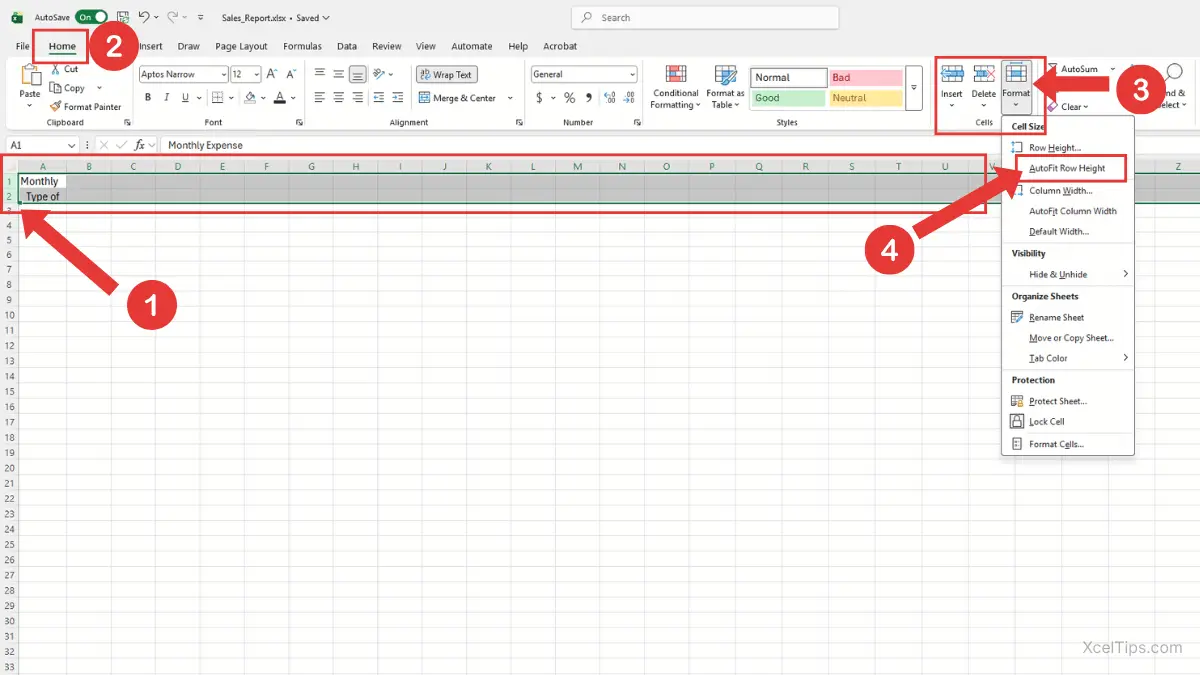
Task: Click the Delete cells icon
Action: [984, 78]
